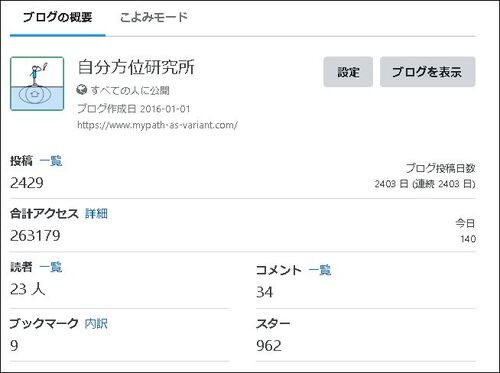This screenshot has height=373, width=500.
Task: Click the blog avatar thumbnail image
Action: click(37, 84)
